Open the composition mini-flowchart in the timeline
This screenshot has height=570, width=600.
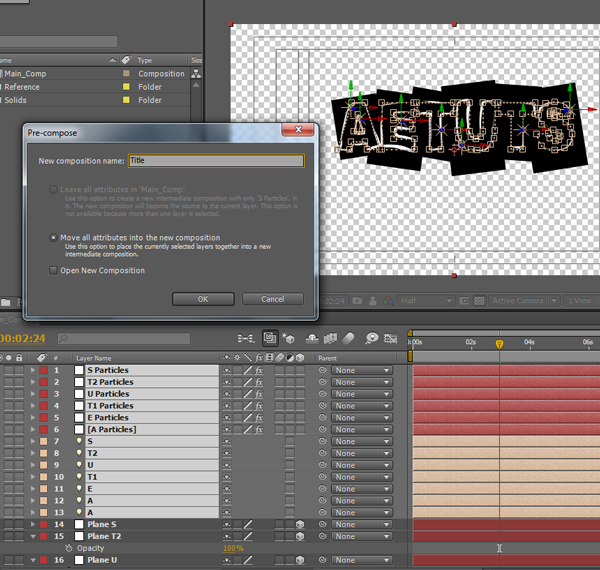pyautogui.click(x=246, y=338)
